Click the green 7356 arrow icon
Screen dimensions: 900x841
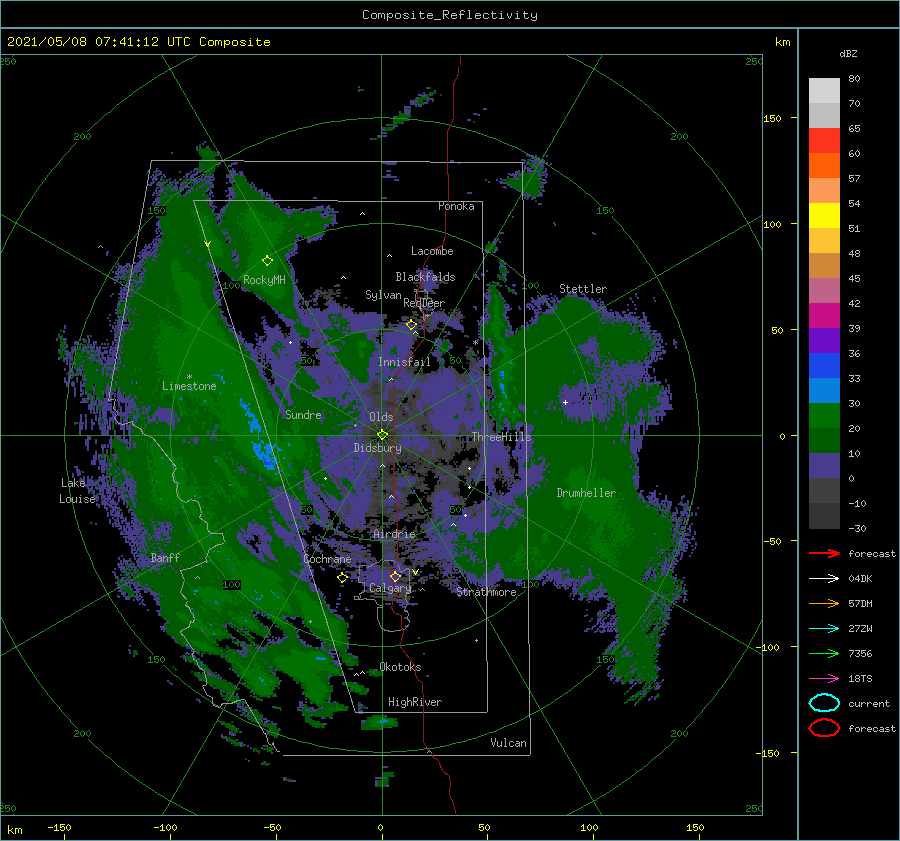(x=824, y=653)
